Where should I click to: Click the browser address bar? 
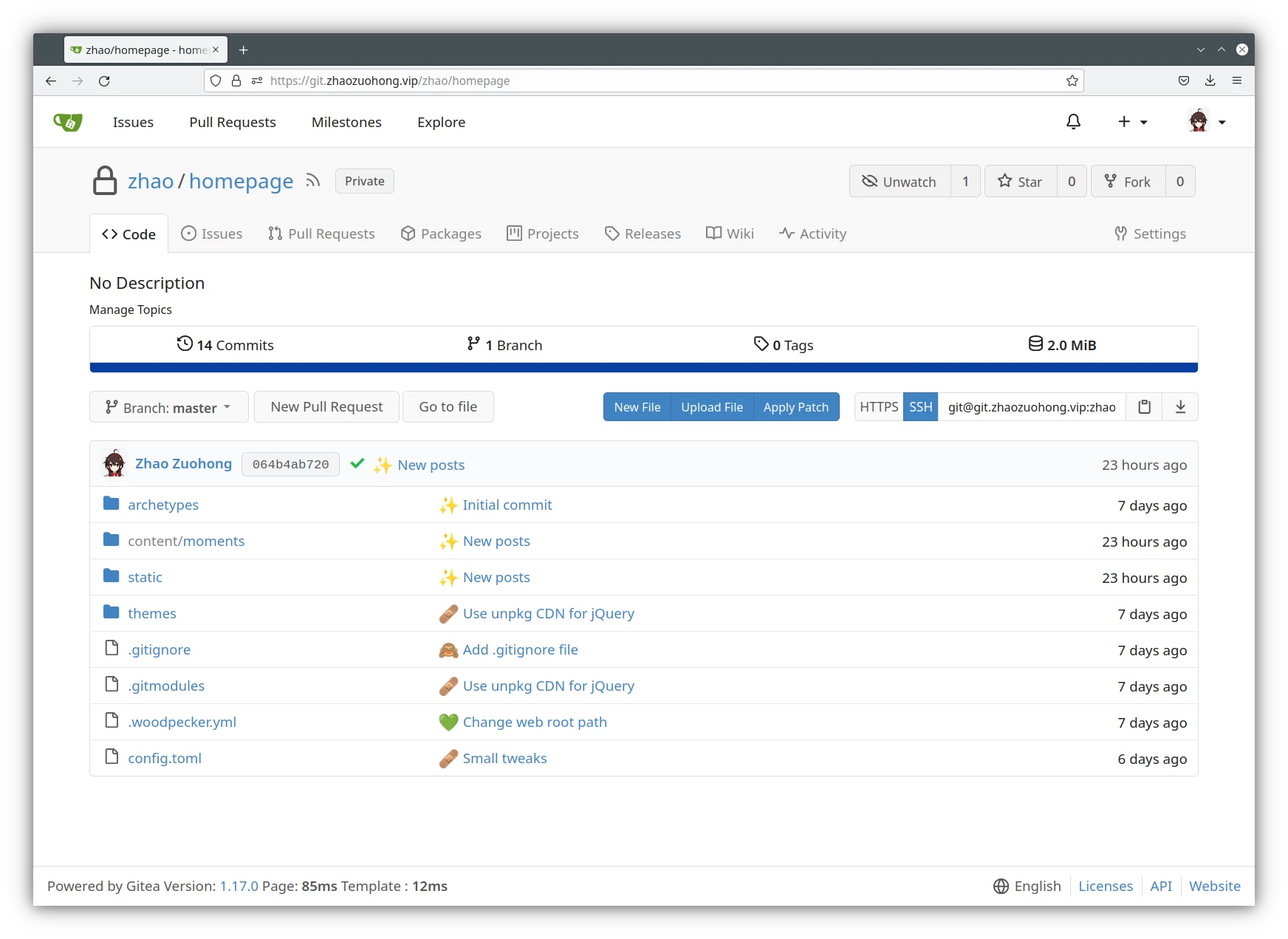[x=644, y=81]
